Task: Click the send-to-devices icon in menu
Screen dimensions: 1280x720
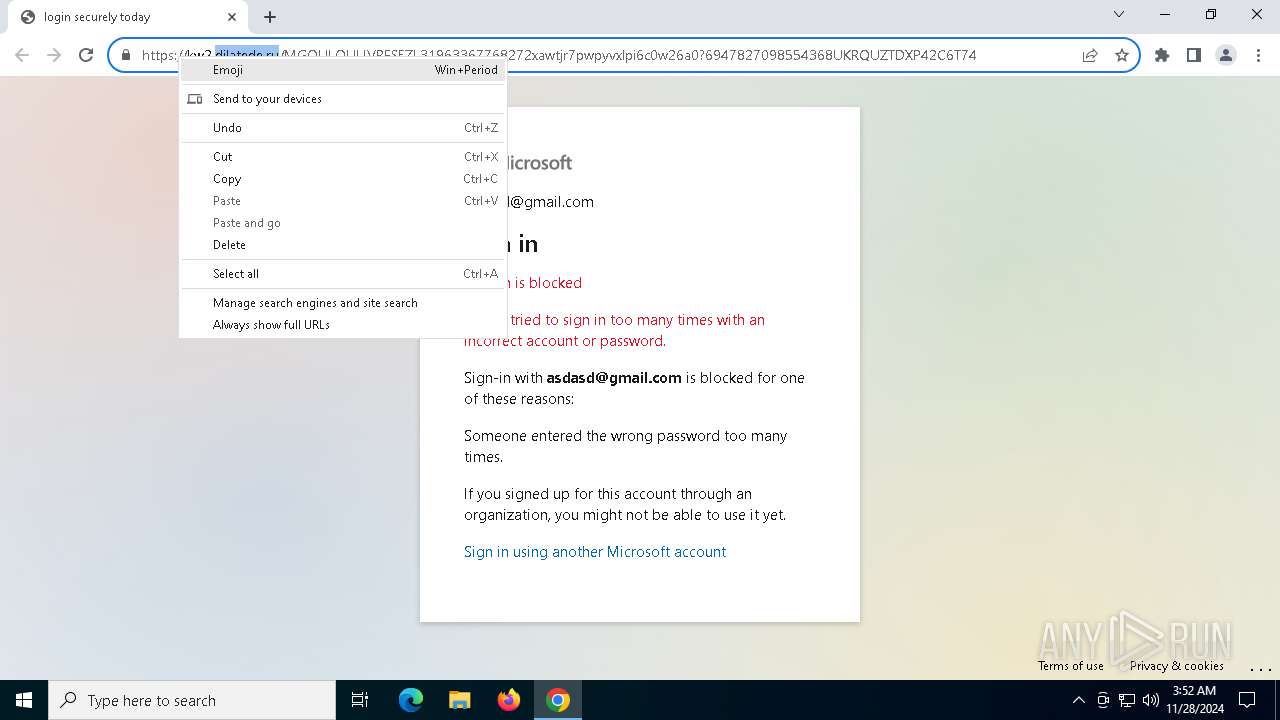Action: coord(195,99)
